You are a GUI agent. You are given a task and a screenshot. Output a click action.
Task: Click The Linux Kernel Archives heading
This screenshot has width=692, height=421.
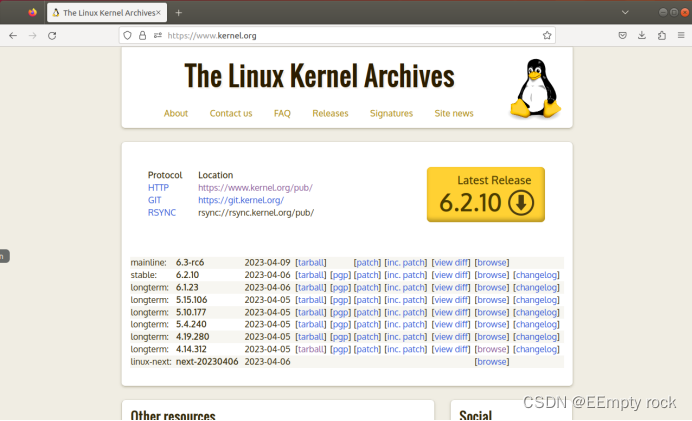tap(319, 76)
